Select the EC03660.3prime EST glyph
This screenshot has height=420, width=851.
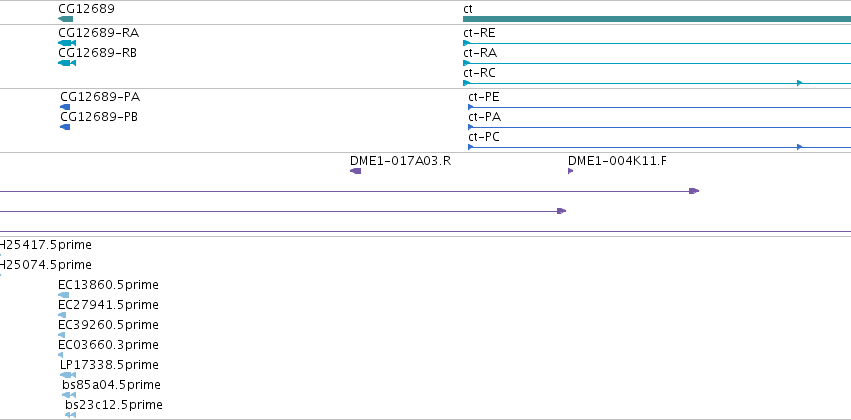[60, 355]
